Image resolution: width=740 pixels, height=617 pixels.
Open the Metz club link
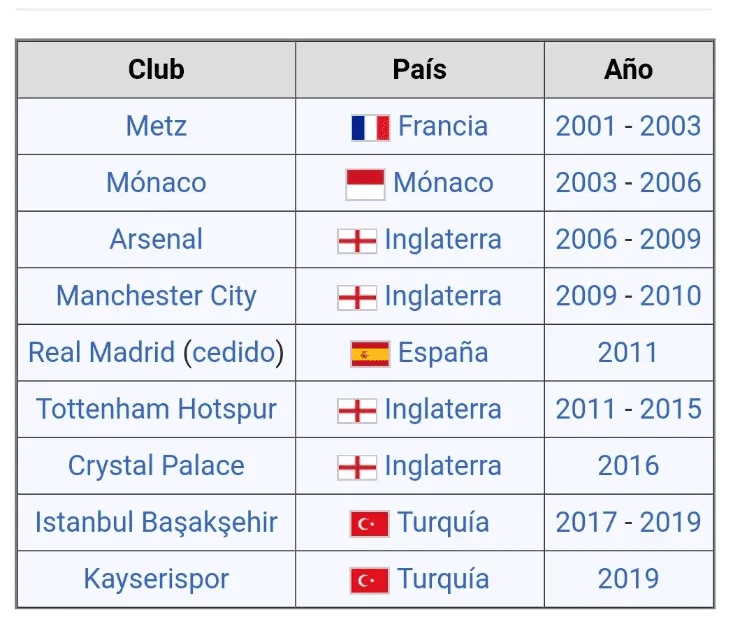point(156,126)
